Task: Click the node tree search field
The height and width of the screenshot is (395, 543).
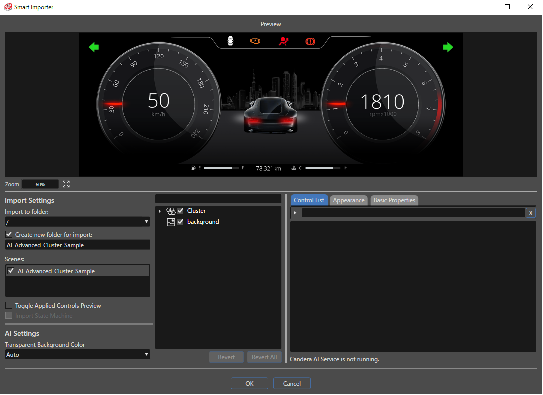Action: pyautogui.click(x=218, y=199)
